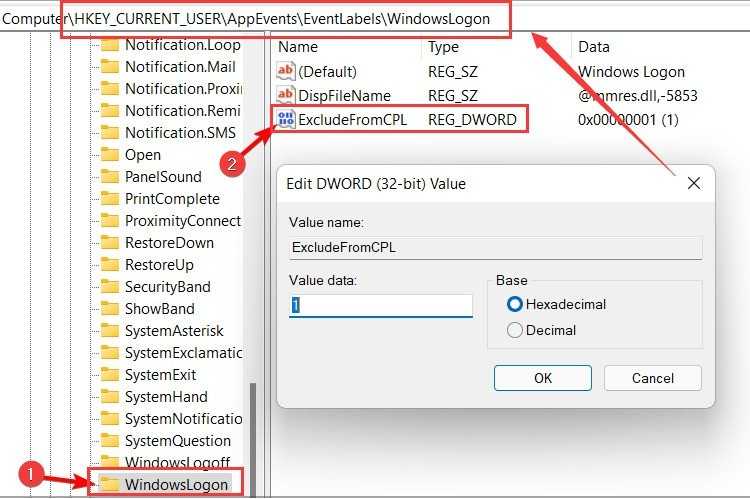The height and width of the screenshot is (499, 750).
Task: Click the ExcludeFromCPL DWORD value icon
Action: pyautogui.click(x=287, y=120)
